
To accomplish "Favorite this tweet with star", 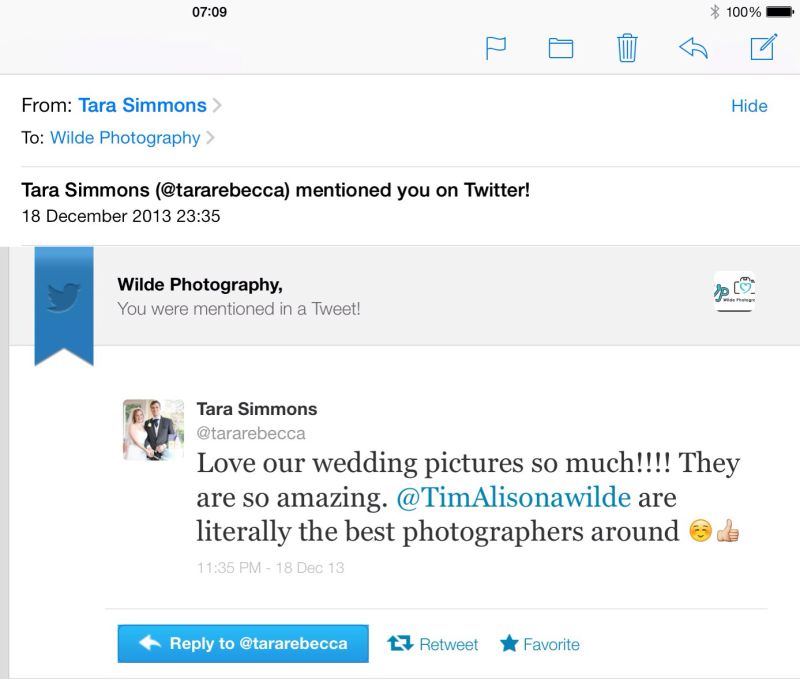I will (x=540, y=644).
